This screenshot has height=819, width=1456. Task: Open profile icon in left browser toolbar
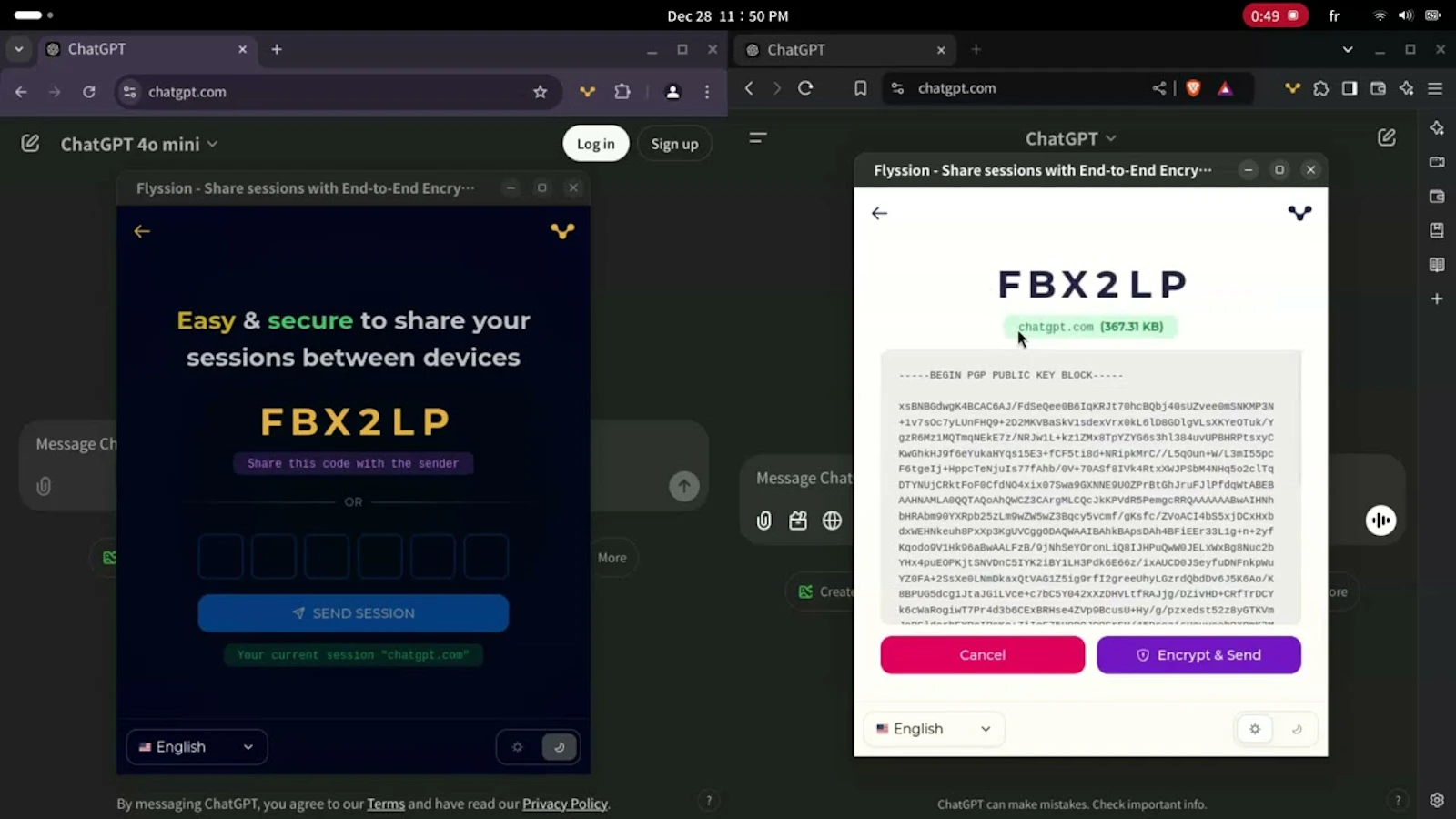672,92
